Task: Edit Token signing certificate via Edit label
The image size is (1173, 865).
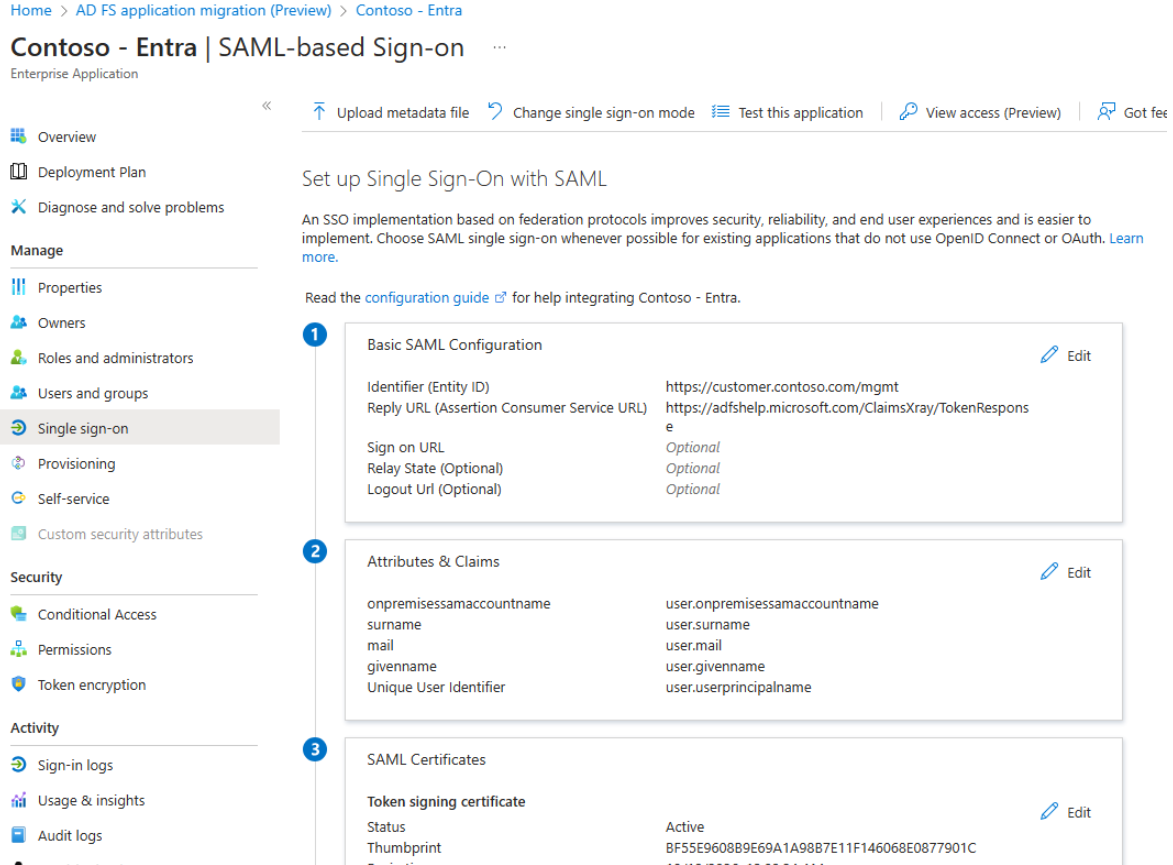Action: tap(1079, 813)
